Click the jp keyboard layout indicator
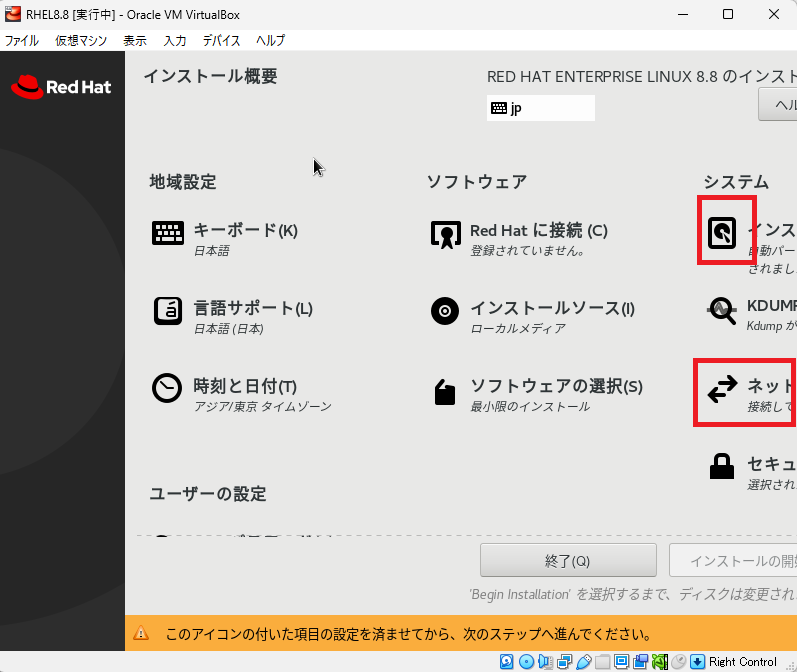 coord(541,108)
